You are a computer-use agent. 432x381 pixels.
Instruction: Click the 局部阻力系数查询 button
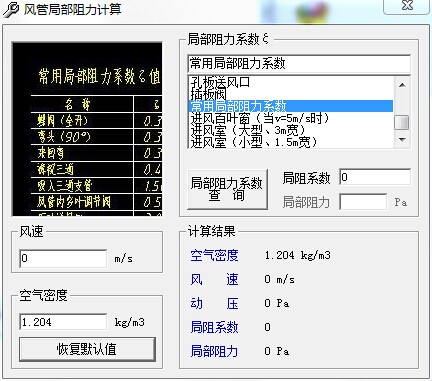(x=227, y=189)
